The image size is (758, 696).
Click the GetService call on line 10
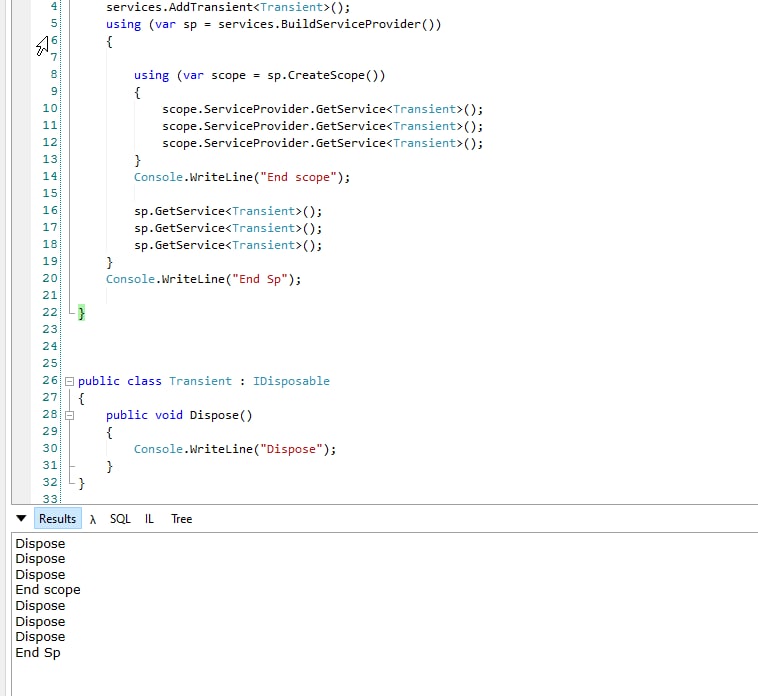(322, 109)
